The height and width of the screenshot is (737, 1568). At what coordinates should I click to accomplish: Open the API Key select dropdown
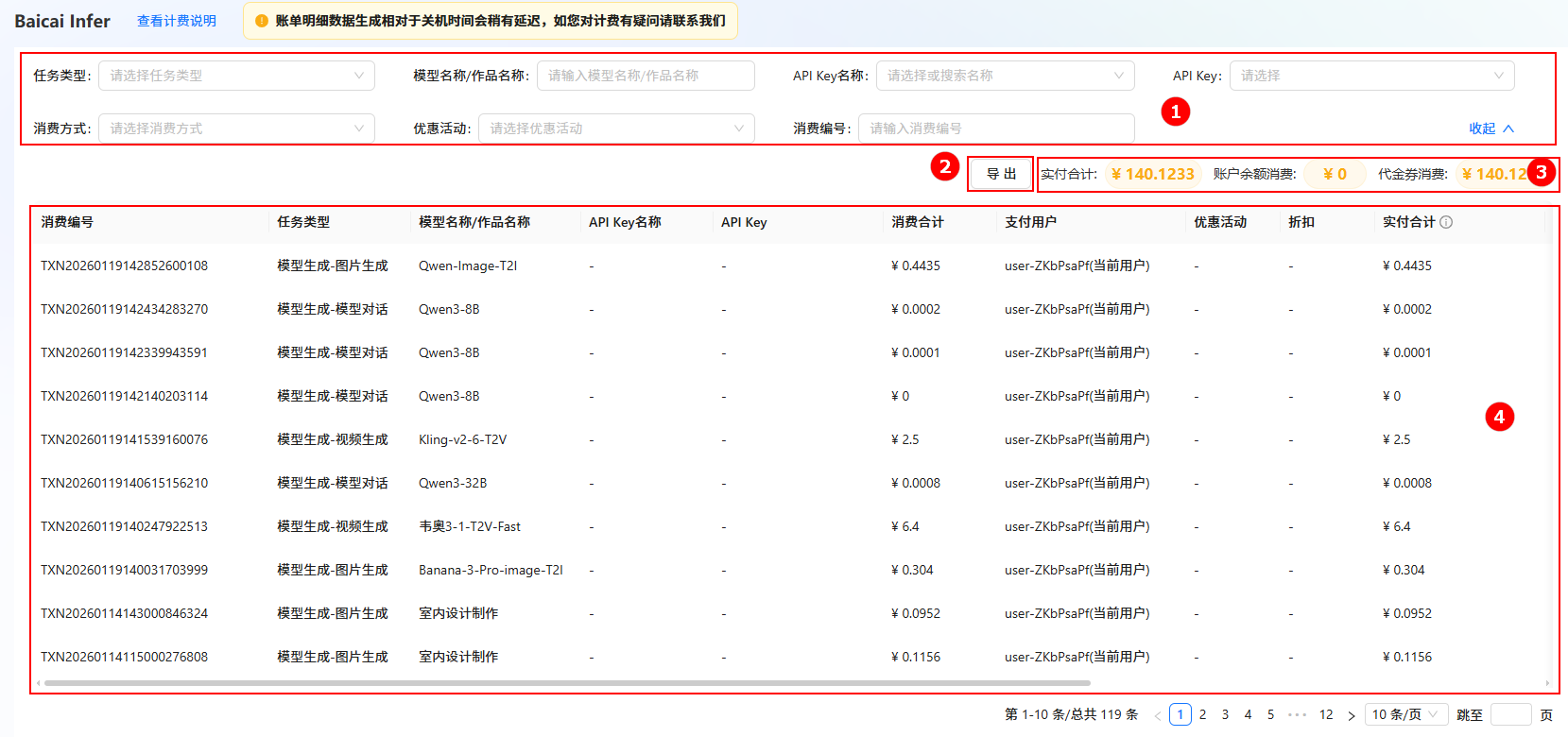[1372, 76]
